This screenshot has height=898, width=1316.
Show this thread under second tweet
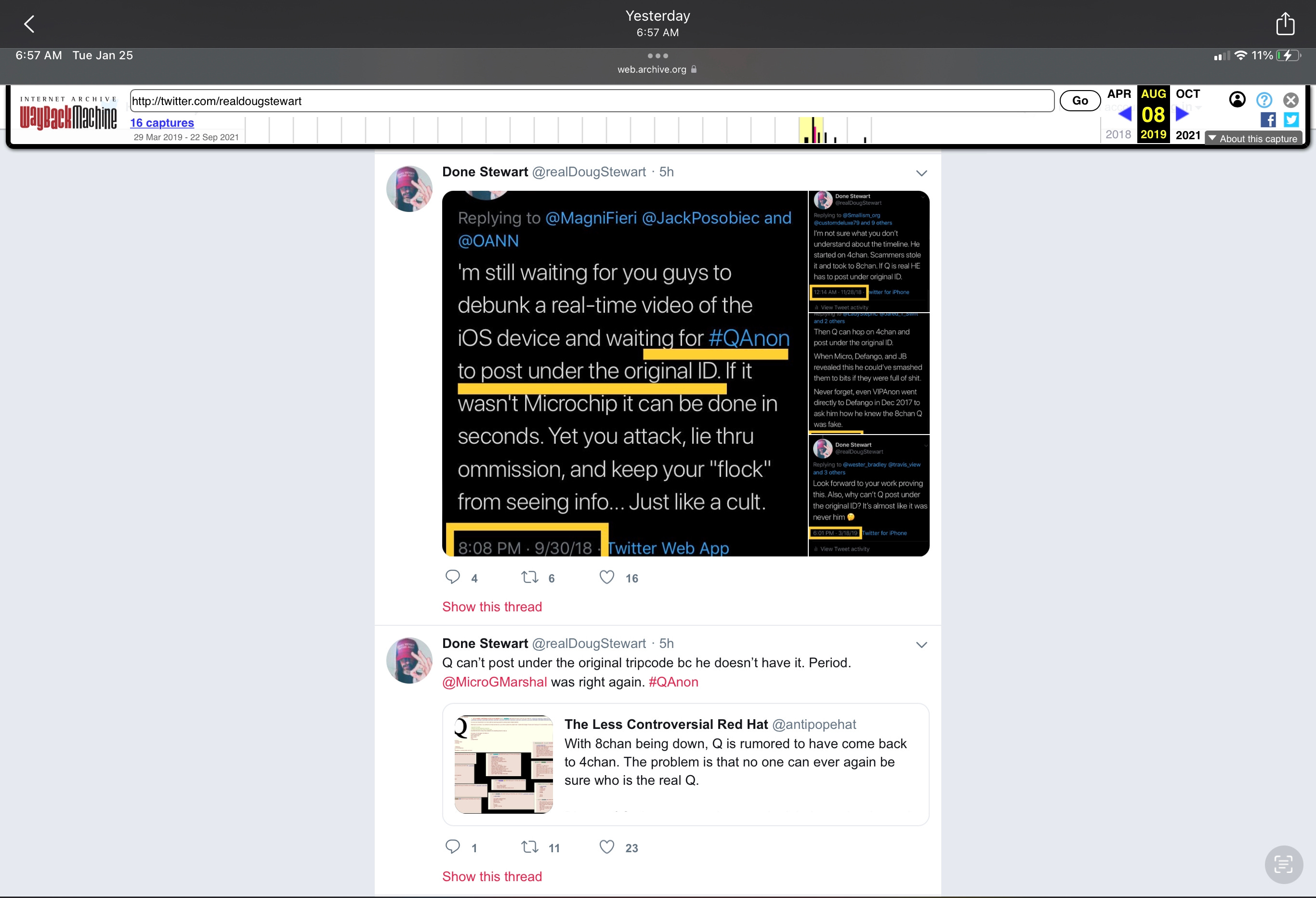(x=491, y=876)
